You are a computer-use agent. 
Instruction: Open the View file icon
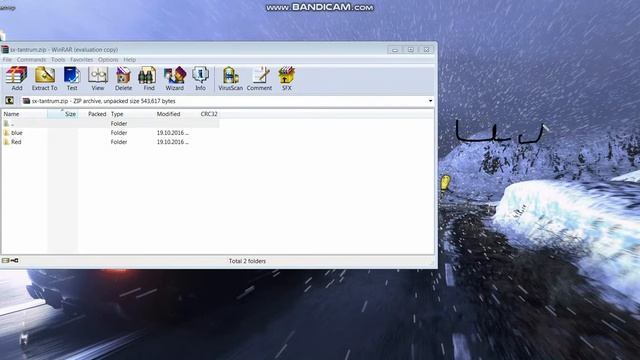pyautogui.click(x=98, y=78)
